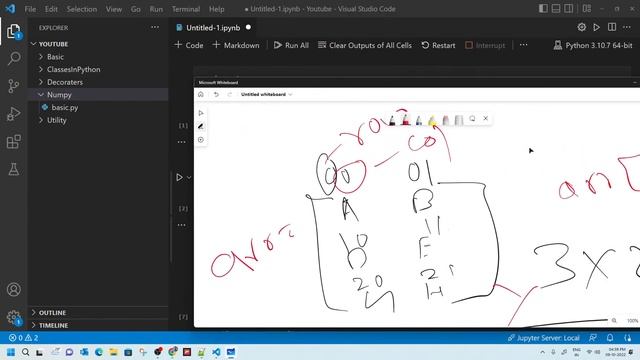Screen dimensions: 640x360
Task: Switch to Untitled-1.ipynb tab
Action: pyautogui.click(x=213, y=27)
